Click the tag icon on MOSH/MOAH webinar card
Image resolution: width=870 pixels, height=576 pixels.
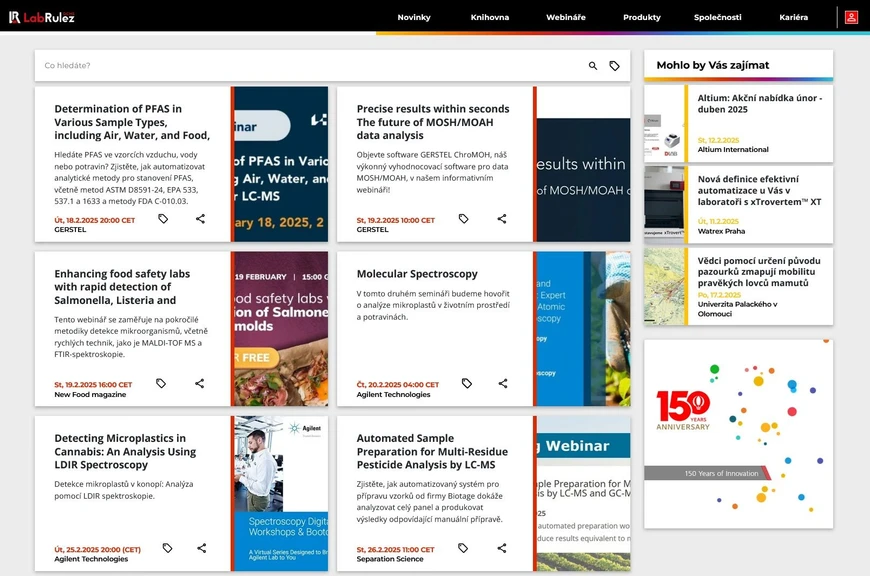click(463, 218)
